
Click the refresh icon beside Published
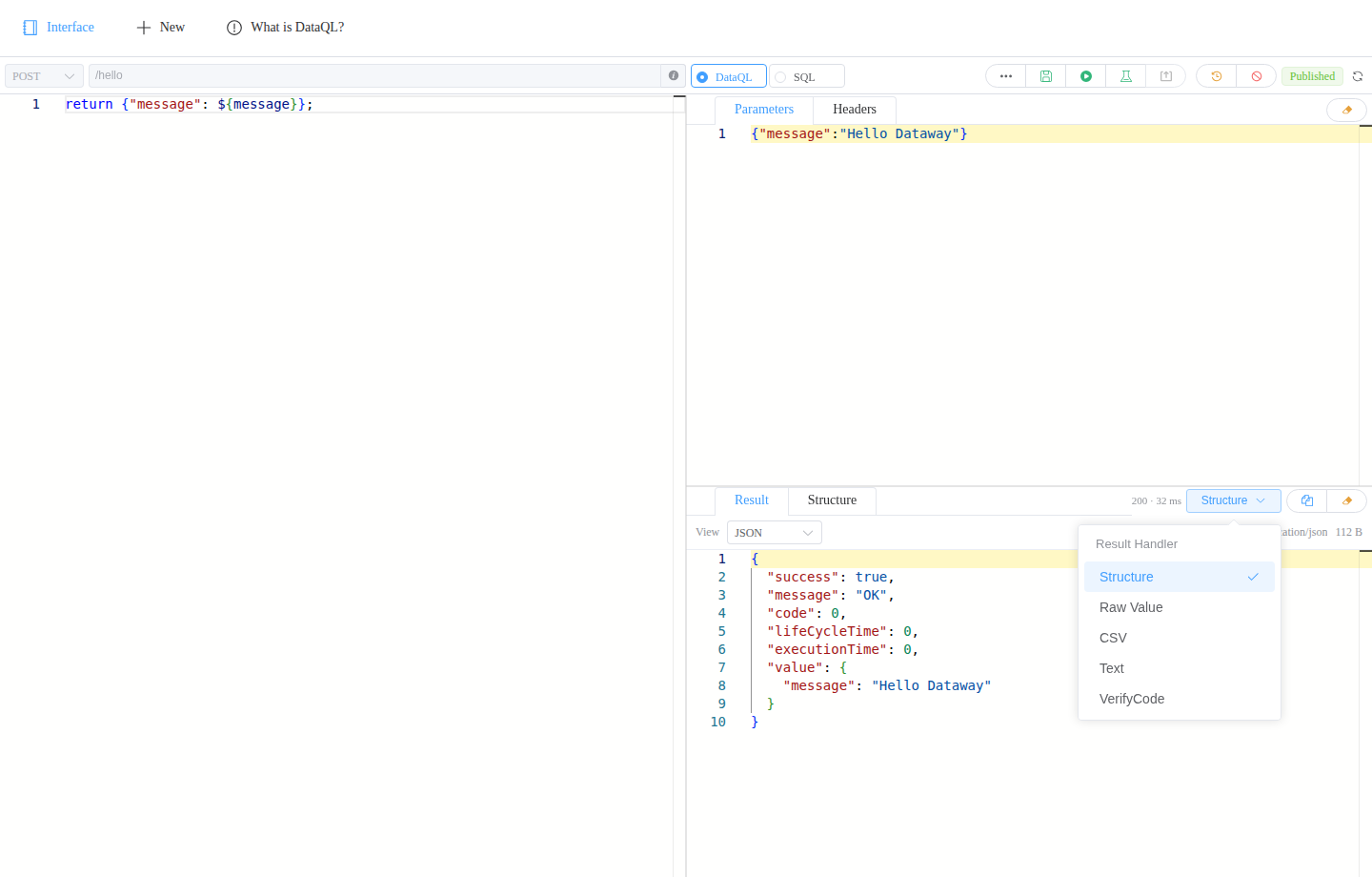1358,76
